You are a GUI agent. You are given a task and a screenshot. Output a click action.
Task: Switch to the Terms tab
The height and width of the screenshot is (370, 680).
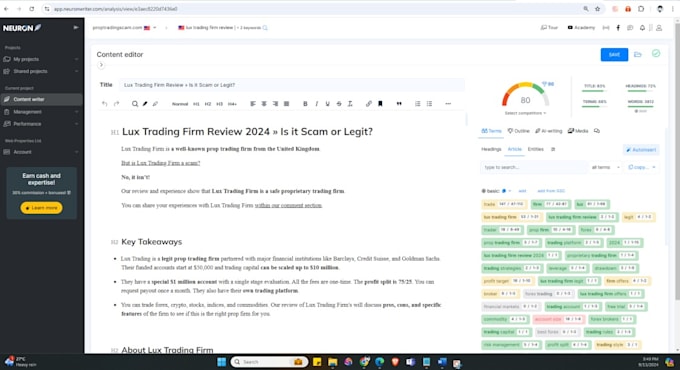tap(491, 131)
